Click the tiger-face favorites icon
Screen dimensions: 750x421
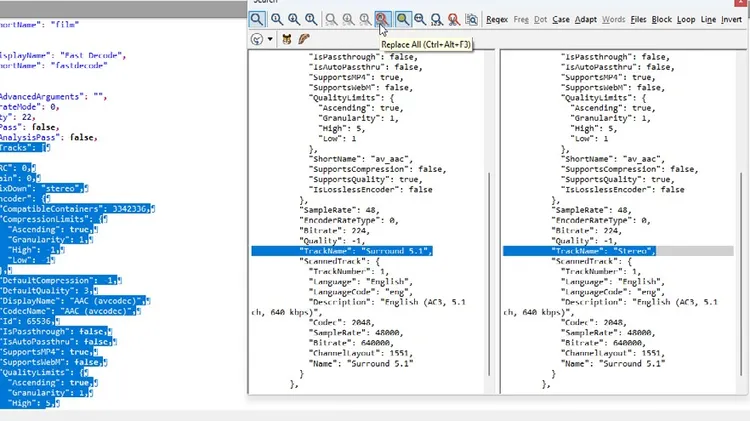click(287, 39)
